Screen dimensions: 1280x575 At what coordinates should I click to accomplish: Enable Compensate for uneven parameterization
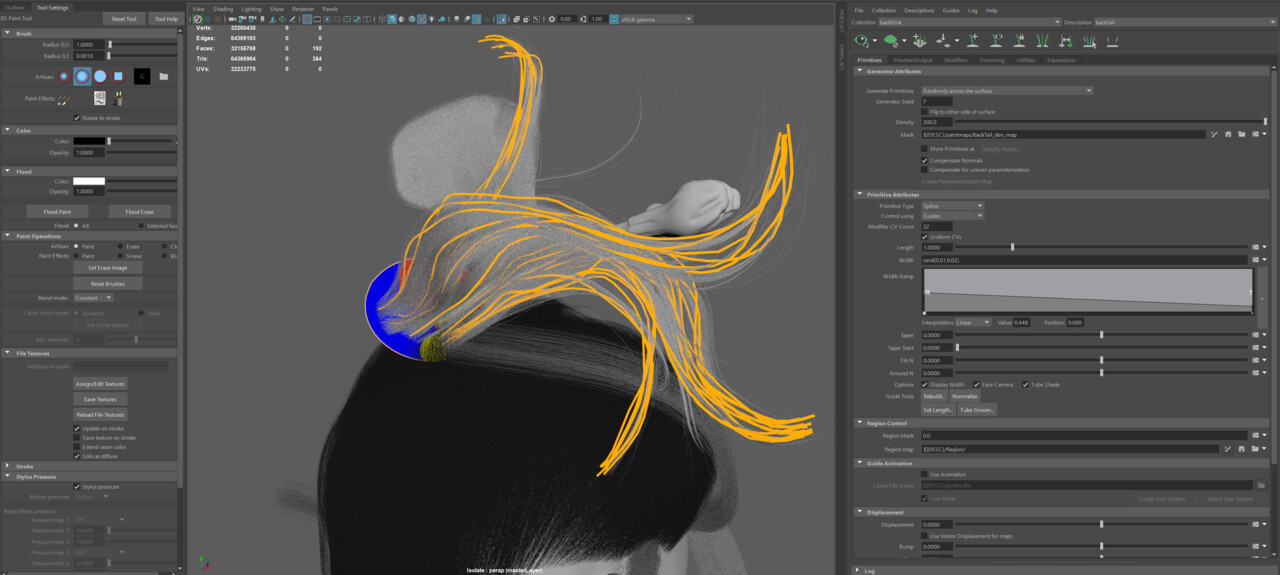(924, 170)
